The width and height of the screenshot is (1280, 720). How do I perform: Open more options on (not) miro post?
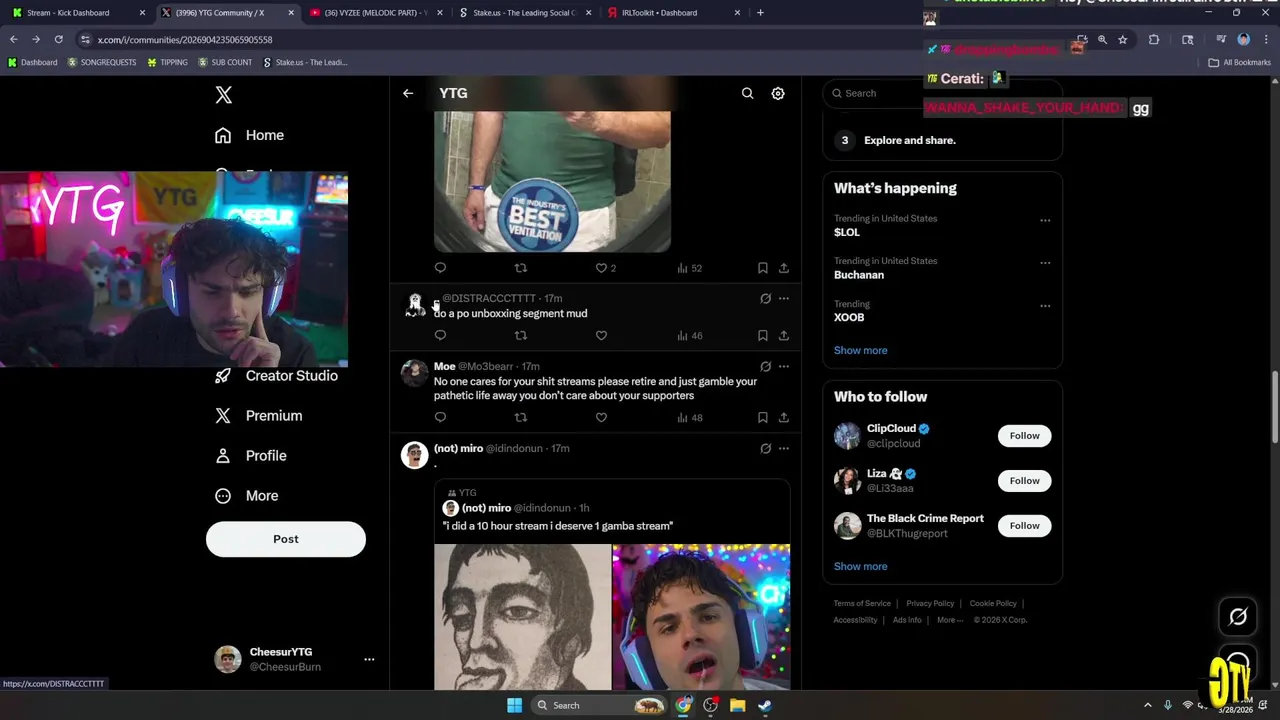pos(784,448)
